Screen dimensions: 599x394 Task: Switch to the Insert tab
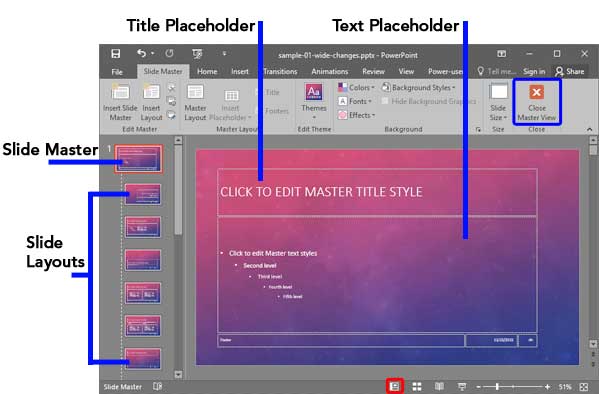[240, 71]
